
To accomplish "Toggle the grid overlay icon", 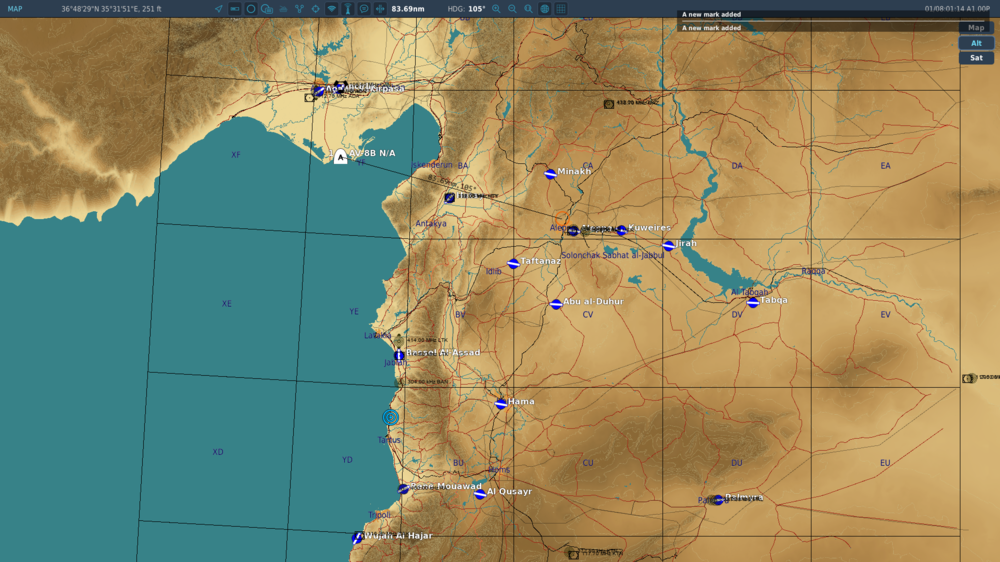I will (x=561, y=9).
